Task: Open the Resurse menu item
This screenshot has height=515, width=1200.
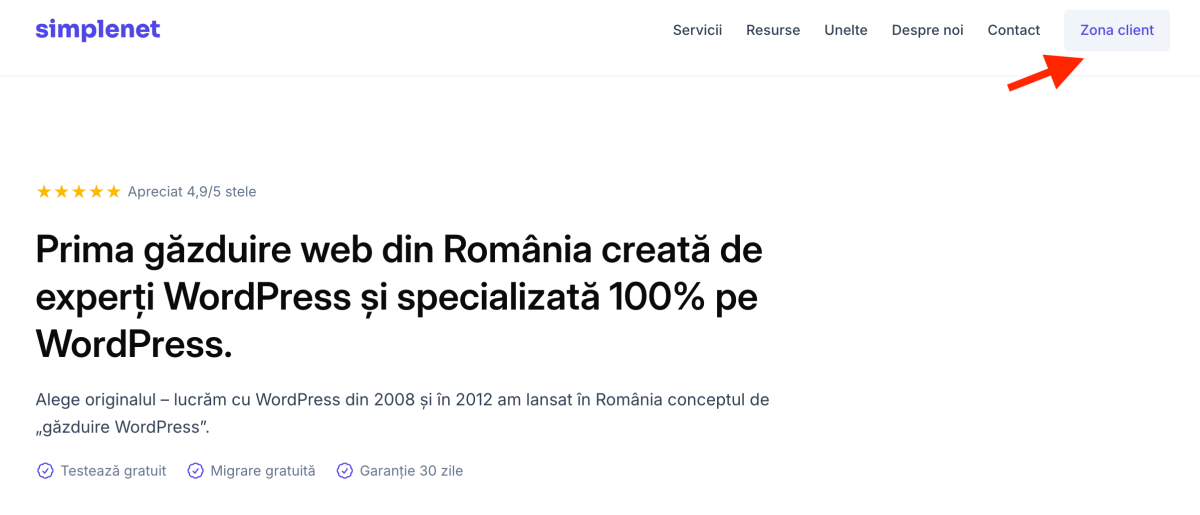Action: coord(773,30)
